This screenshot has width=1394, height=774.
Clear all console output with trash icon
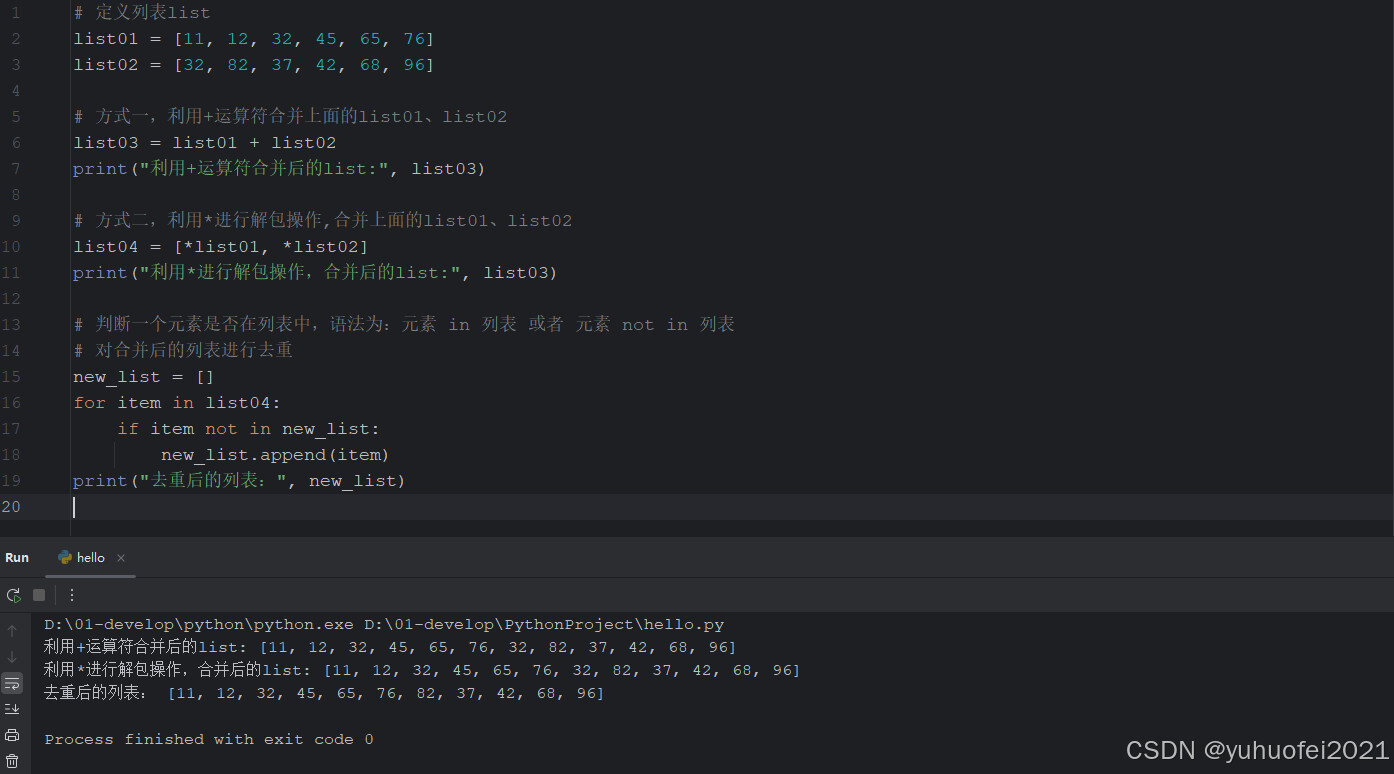coord(12,761)
